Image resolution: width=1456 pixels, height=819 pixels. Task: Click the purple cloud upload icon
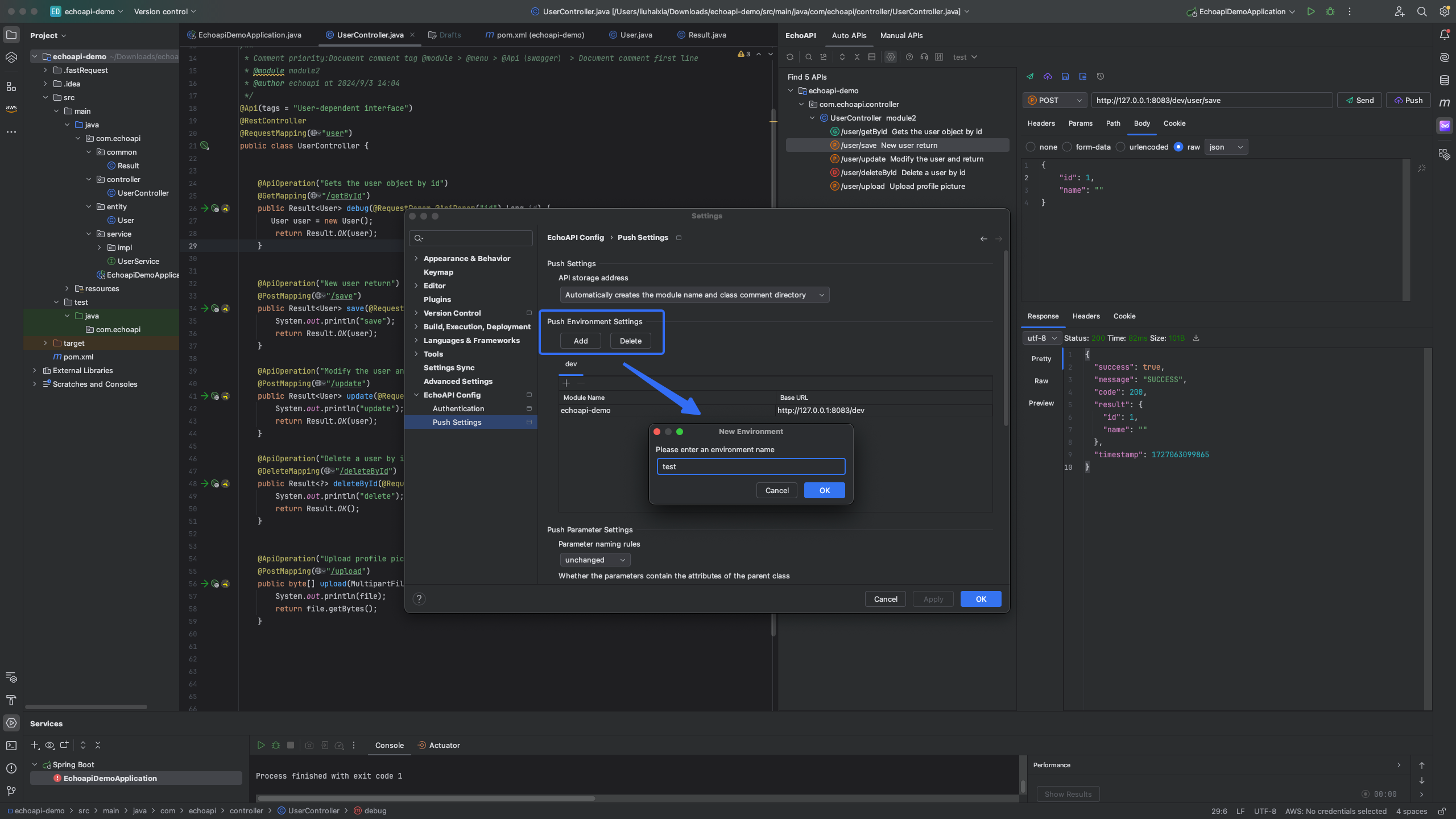1048,76
